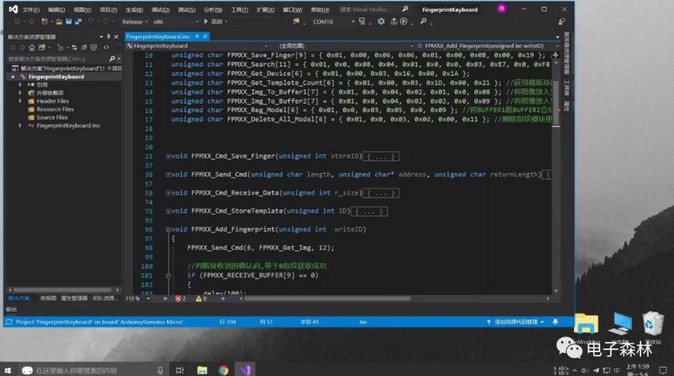The height and width of the screenshot is (376, 674).
Task: Open Visual Studio from the Windows taskbar
Action: (x=245, y=370)
